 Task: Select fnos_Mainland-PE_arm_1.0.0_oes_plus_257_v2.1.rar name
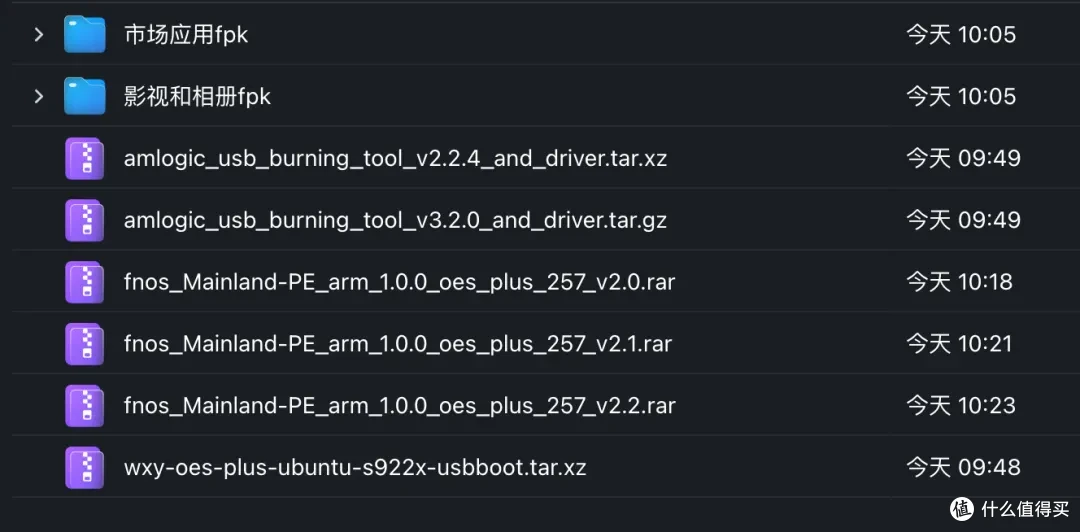click(398, 344)
